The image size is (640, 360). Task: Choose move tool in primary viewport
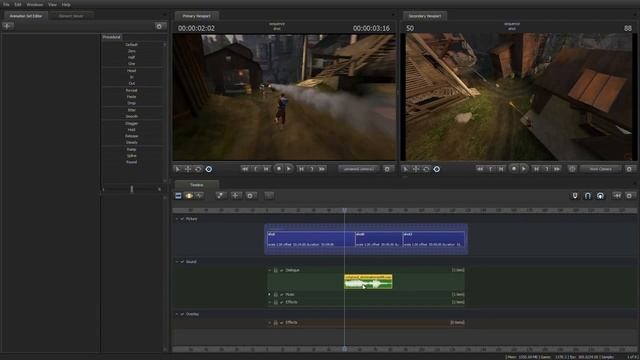[x=188, y=169]
